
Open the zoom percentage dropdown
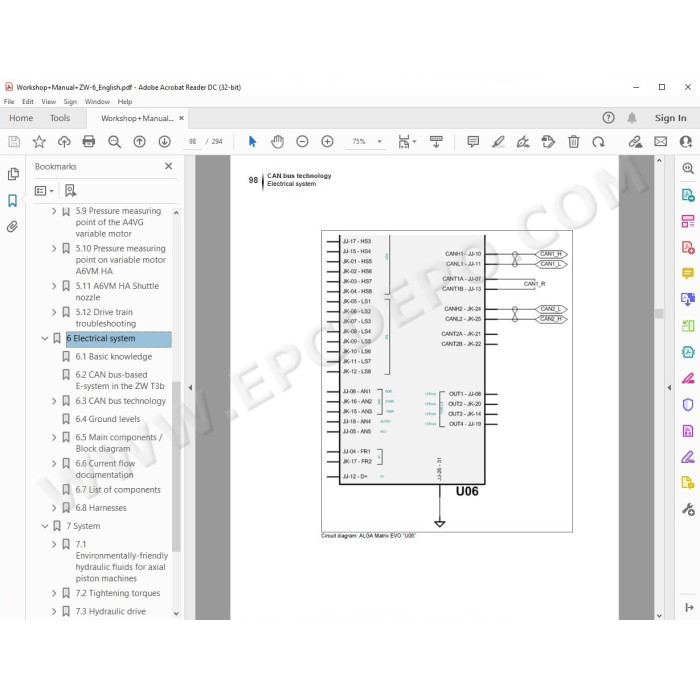click(x=379, y=142)
